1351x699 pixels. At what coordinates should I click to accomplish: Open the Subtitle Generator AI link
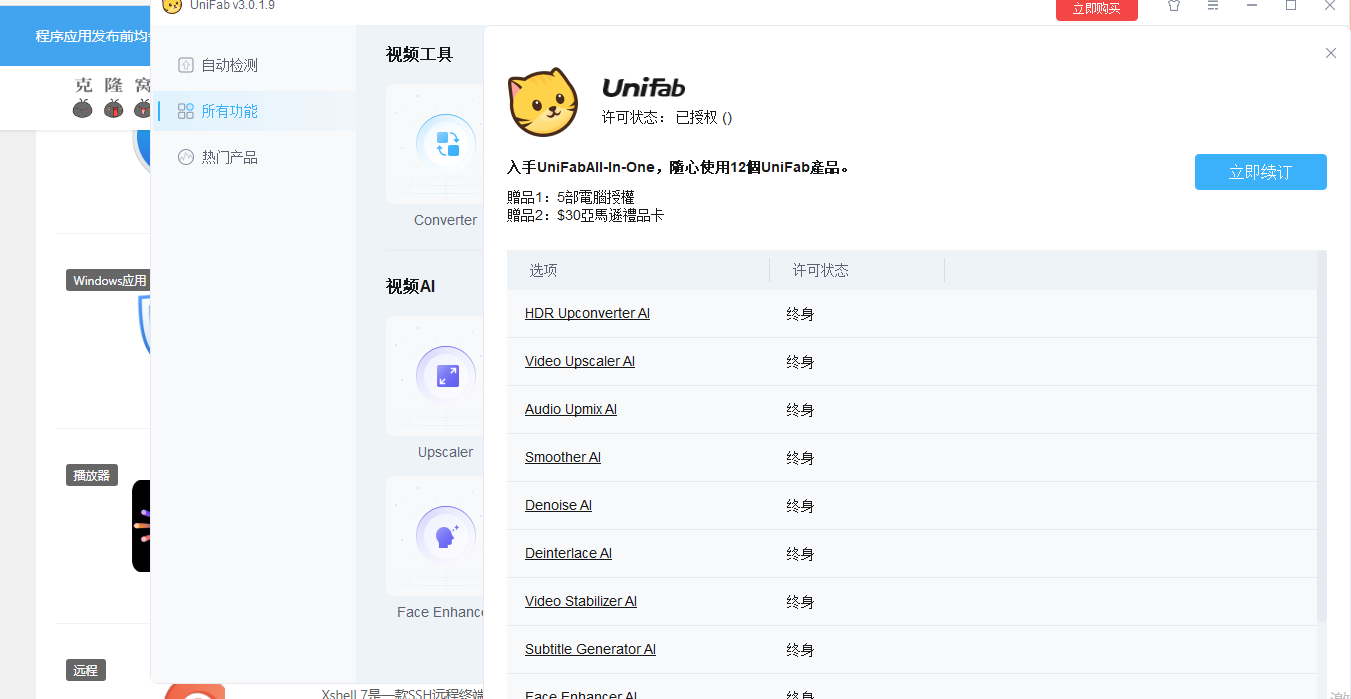[x=590, y=649]
